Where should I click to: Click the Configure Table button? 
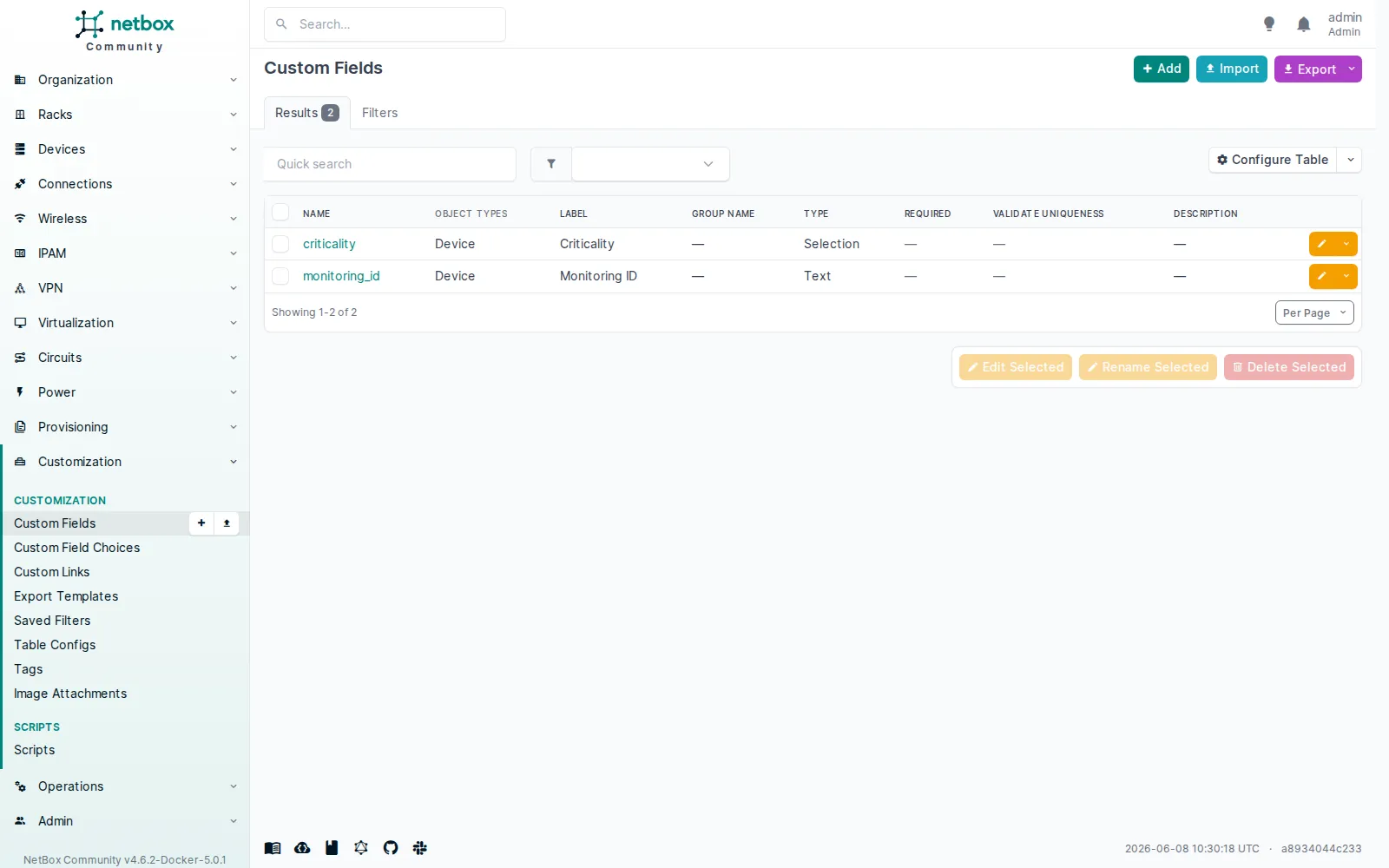[x=1273, y=160]
